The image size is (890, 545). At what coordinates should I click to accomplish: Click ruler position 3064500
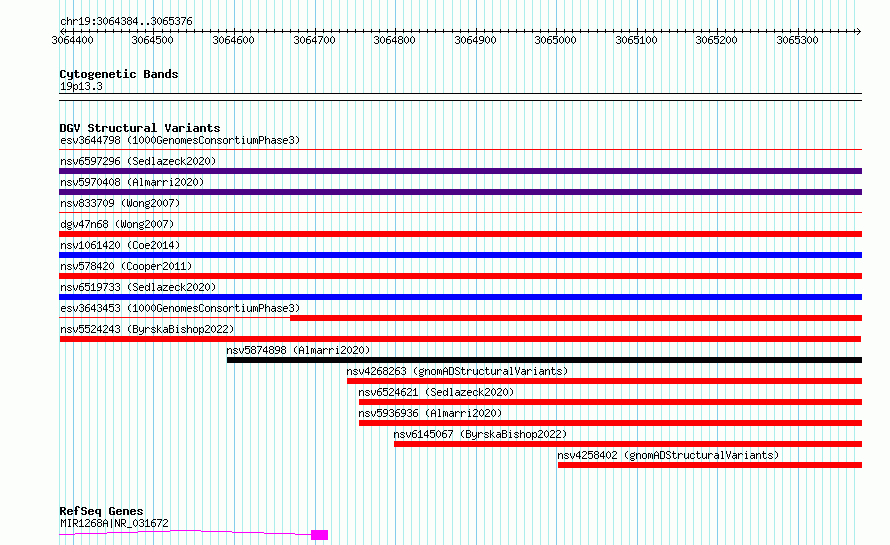pyautogui.click(x=153, y=40)
